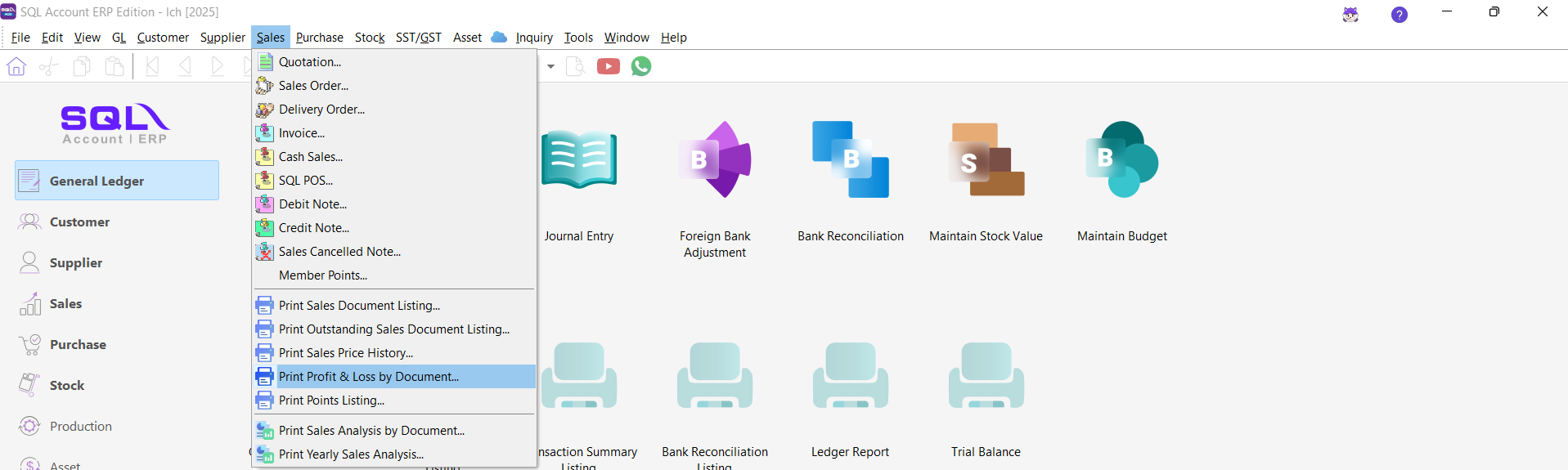The image size is (1568, 470).
Task: Select General Ledger in the sidebar
Action: (117, 181)
